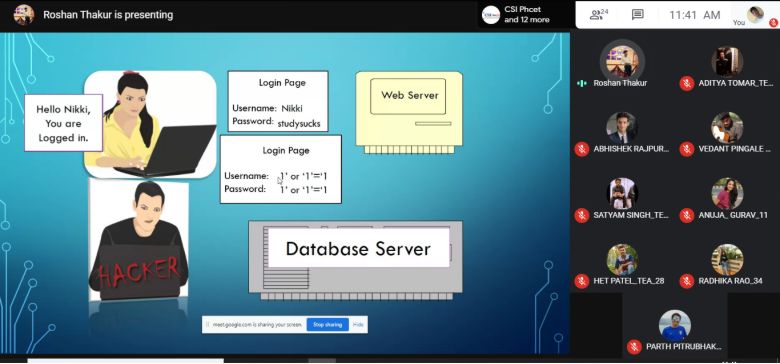The width and height of the screenshot is (780, 364).
Task: Click the Stop sharing button
Action: point(327,325)
